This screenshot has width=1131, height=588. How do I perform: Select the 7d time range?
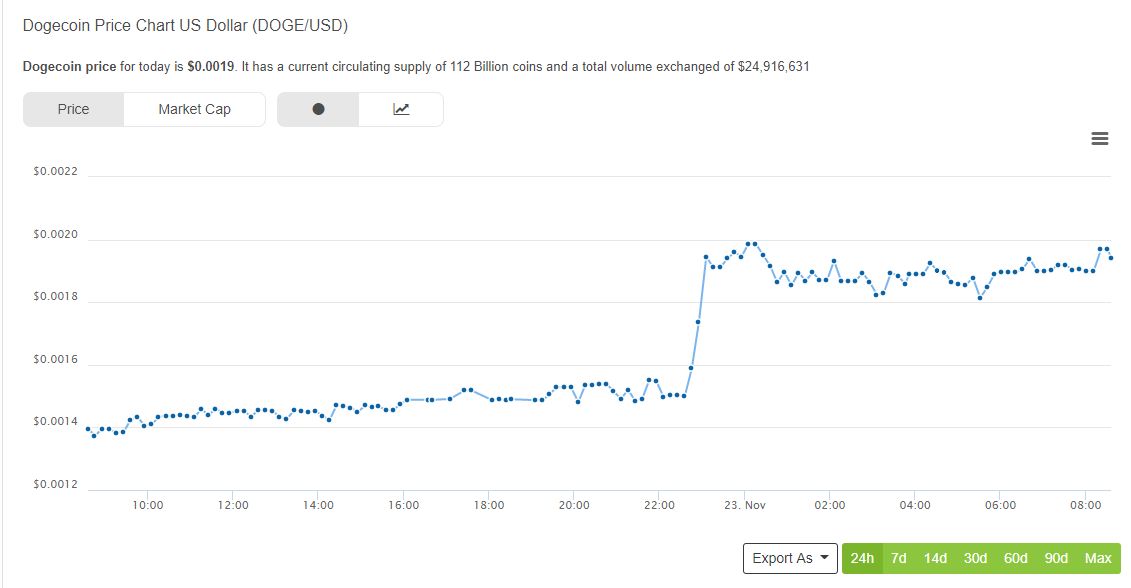click(x=899, y=558)
